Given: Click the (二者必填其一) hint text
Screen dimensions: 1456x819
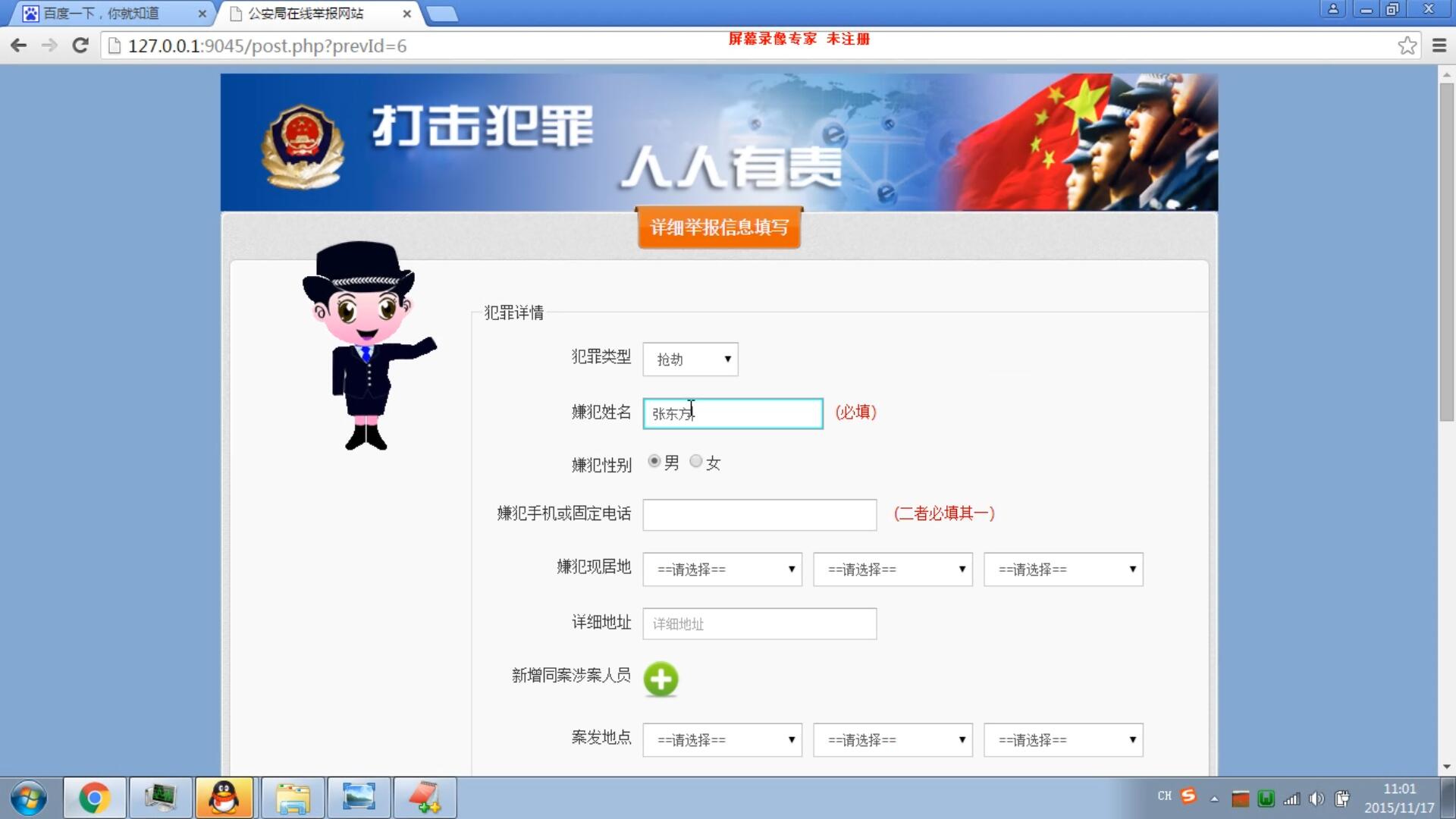Looking at the screenshot, I should click(944, 513).
